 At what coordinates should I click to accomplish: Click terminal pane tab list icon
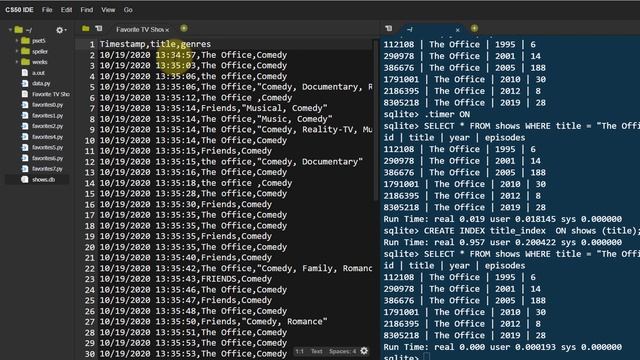(x=389, y=29)
